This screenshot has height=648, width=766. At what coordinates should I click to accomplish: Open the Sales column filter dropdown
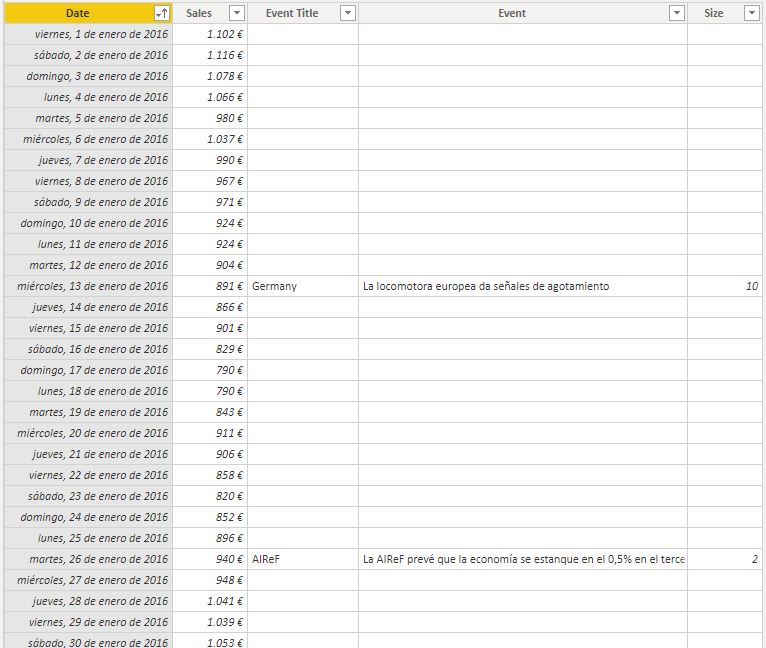coord(237,13)
